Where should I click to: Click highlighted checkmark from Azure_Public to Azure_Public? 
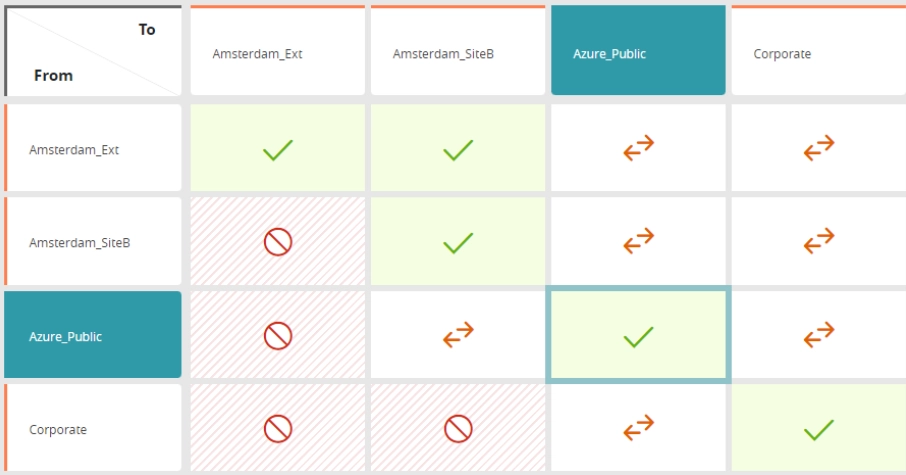click(638, 337)
